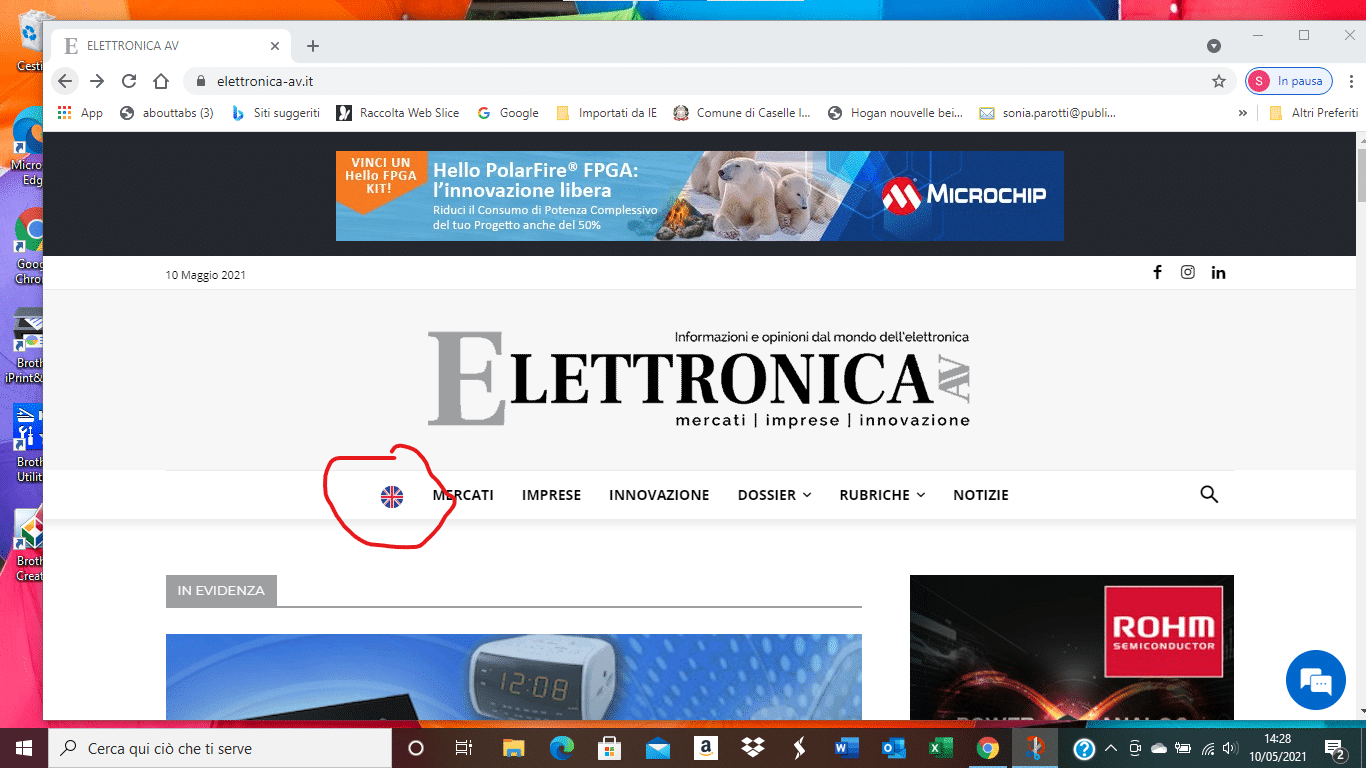Open Outlook from the taskbar
Image resolution: width=1366 pixels, height=768 pixels.
tap(893, 748)
